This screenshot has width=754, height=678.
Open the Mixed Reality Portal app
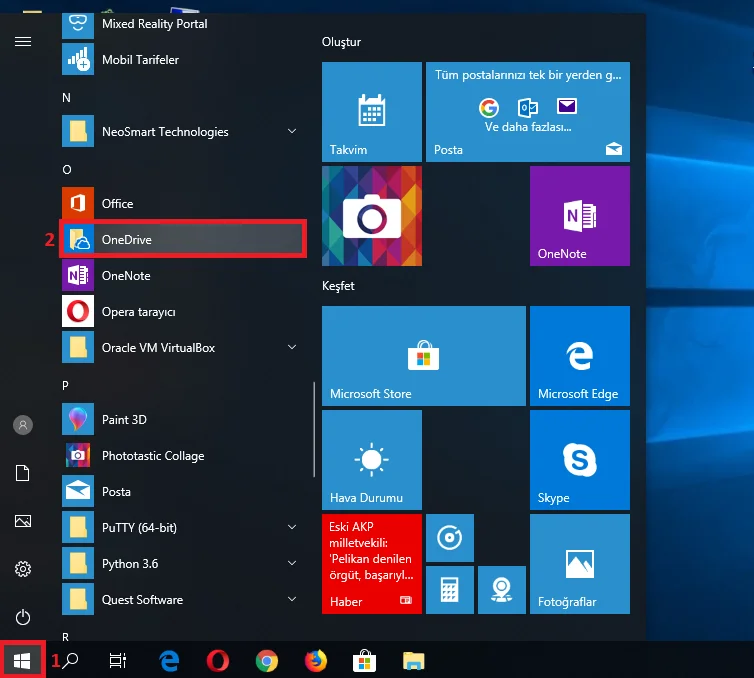click(x=183, y=24)
